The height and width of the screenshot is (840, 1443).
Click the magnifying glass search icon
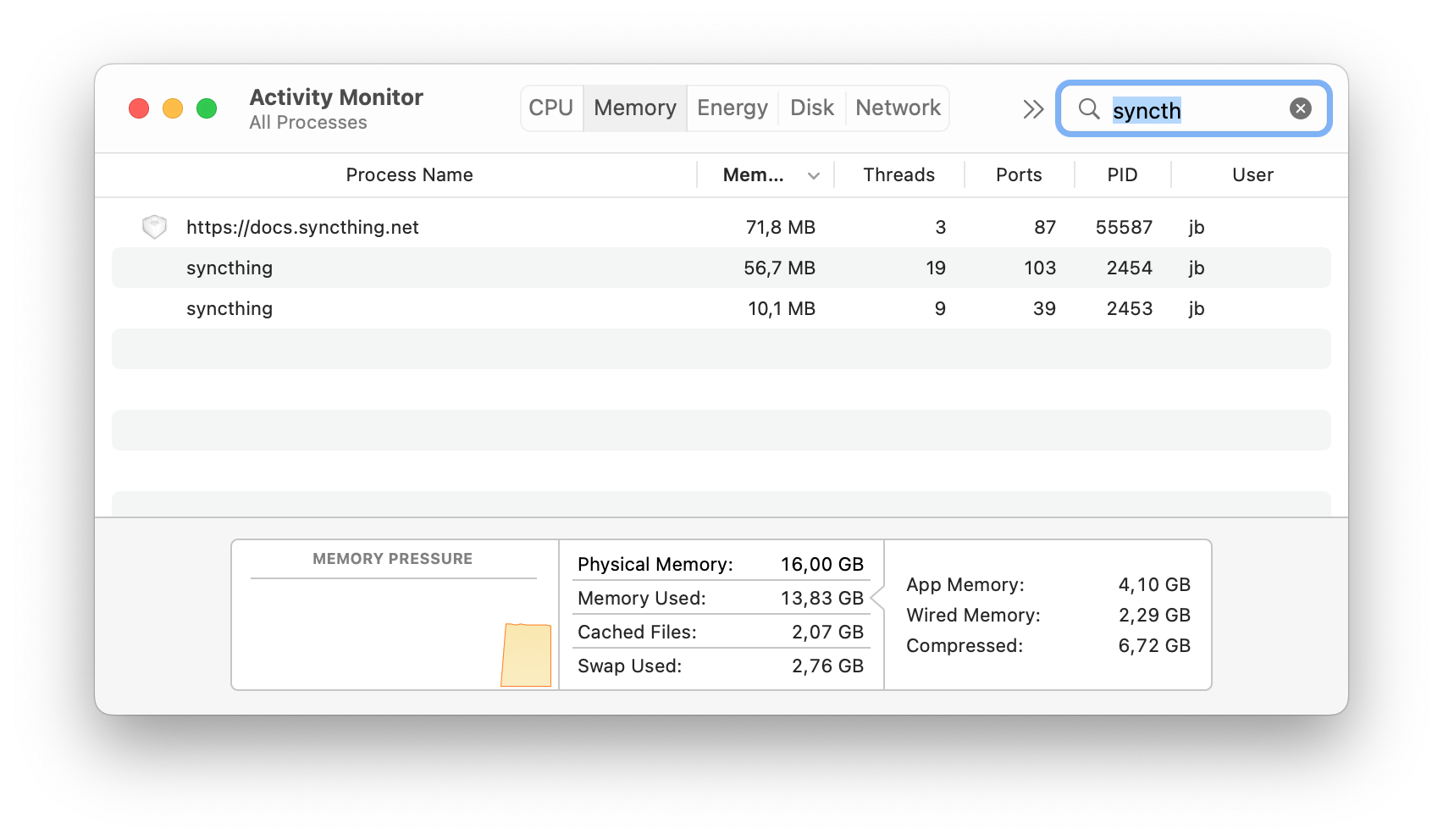coord(1089,108)
